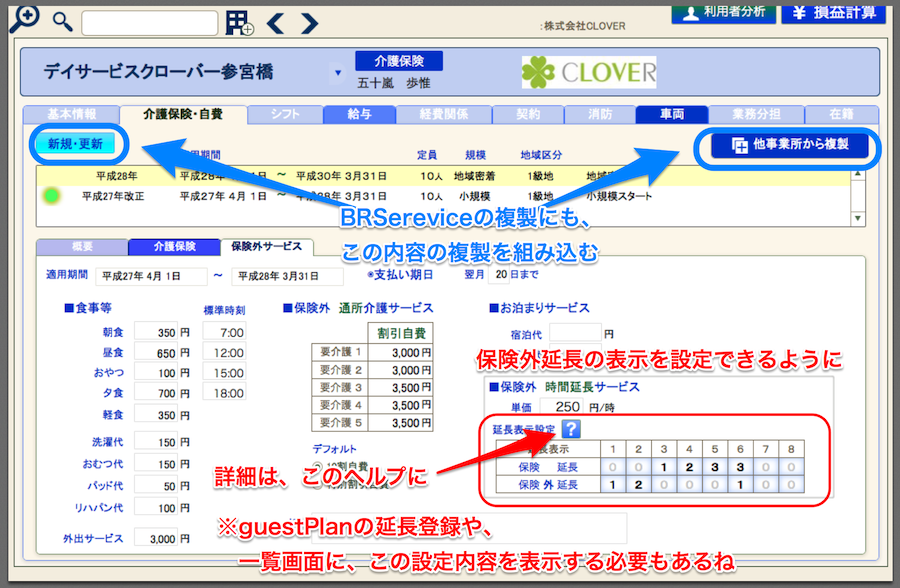
Task: Open the 経費関係 tab
Action: pyautogui.click(x=444, y=114)
